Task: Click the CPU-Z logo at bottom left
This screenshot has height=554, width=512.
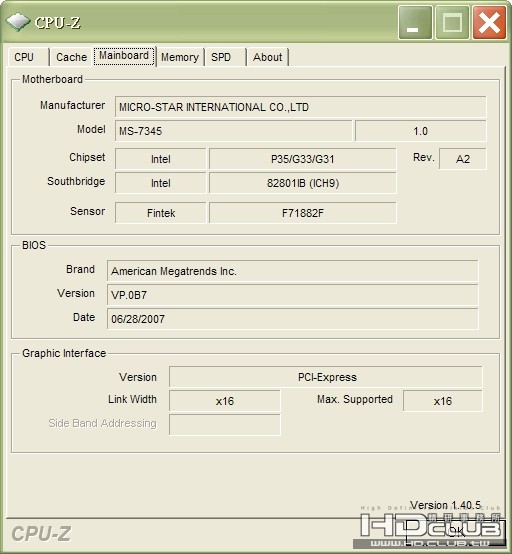Action: coord(41,534)
